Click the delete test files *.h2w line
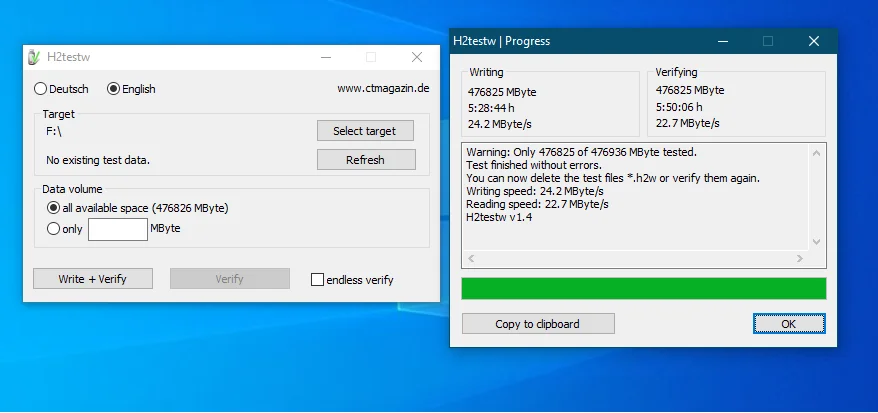The width and height of the screenshot is (878, 413). tap(613, 179)
